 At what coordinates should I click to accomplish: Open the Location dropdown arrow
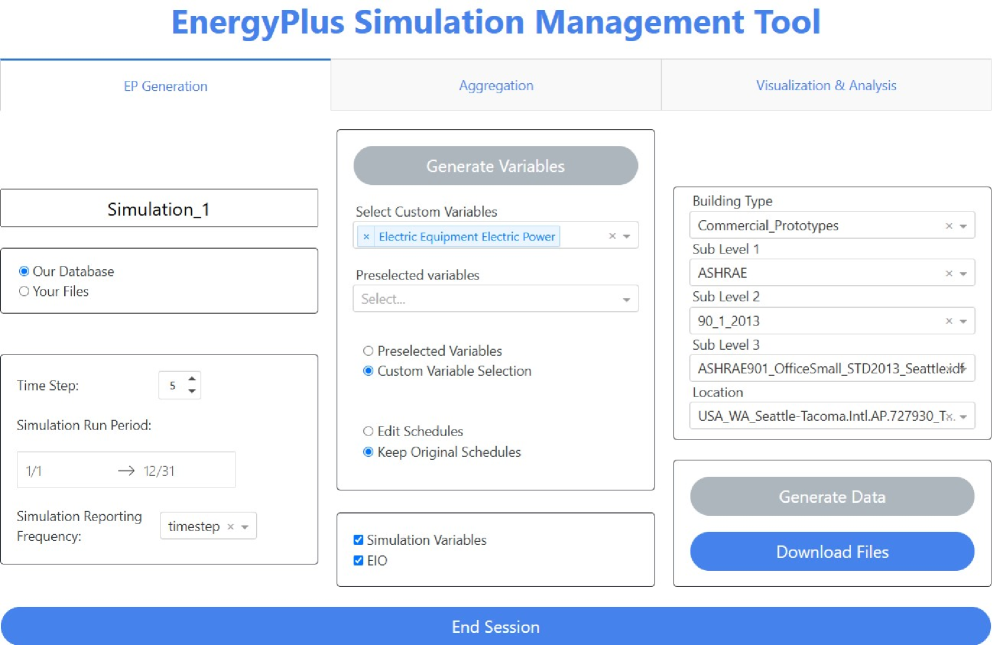963,417
